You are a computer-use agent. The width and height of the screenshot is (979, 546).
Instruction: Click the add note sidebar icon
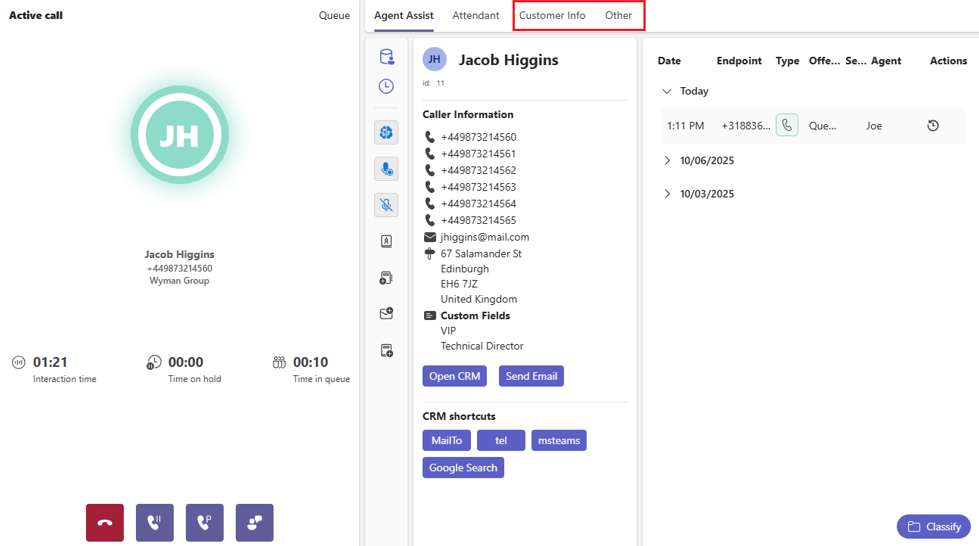coord(386,350)
